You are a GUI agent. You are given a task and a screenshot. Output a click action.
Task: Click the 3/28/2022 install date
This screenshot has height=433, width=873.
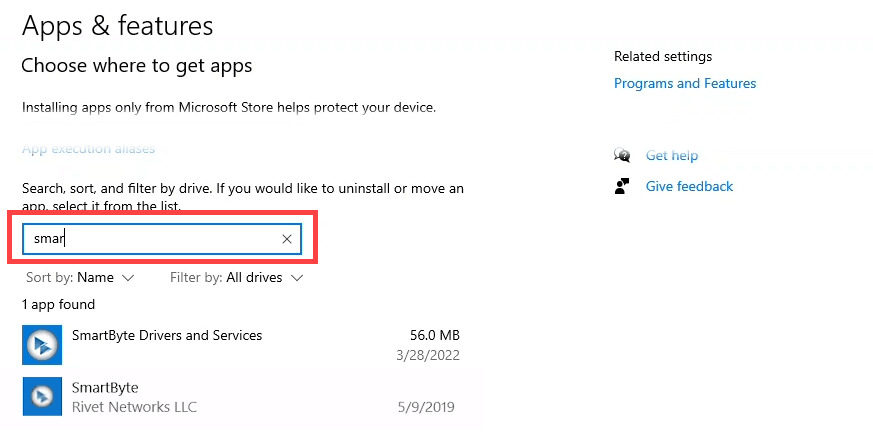(428, 356)
